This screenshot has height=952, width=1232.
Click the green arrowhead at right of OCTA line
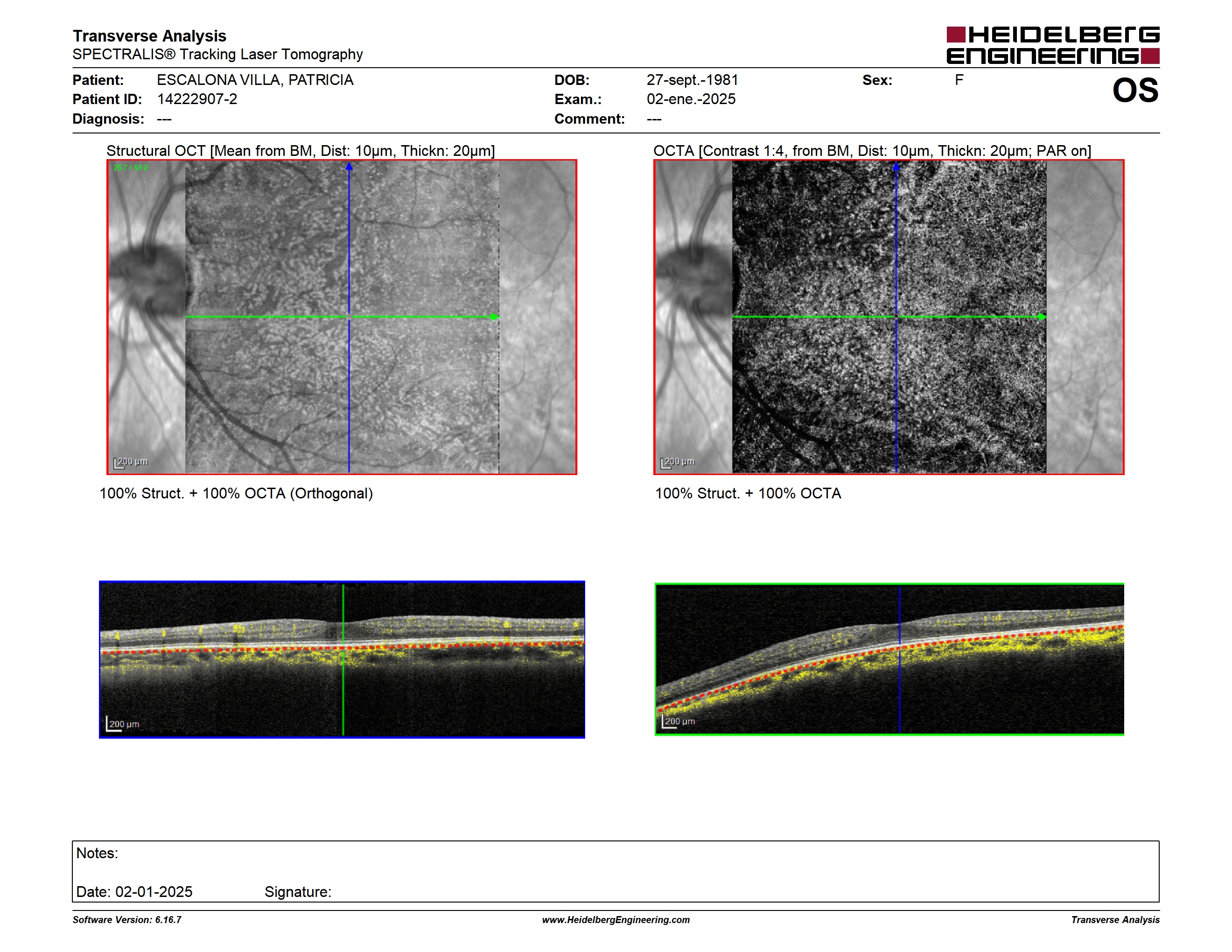(x=1042, y=317)
